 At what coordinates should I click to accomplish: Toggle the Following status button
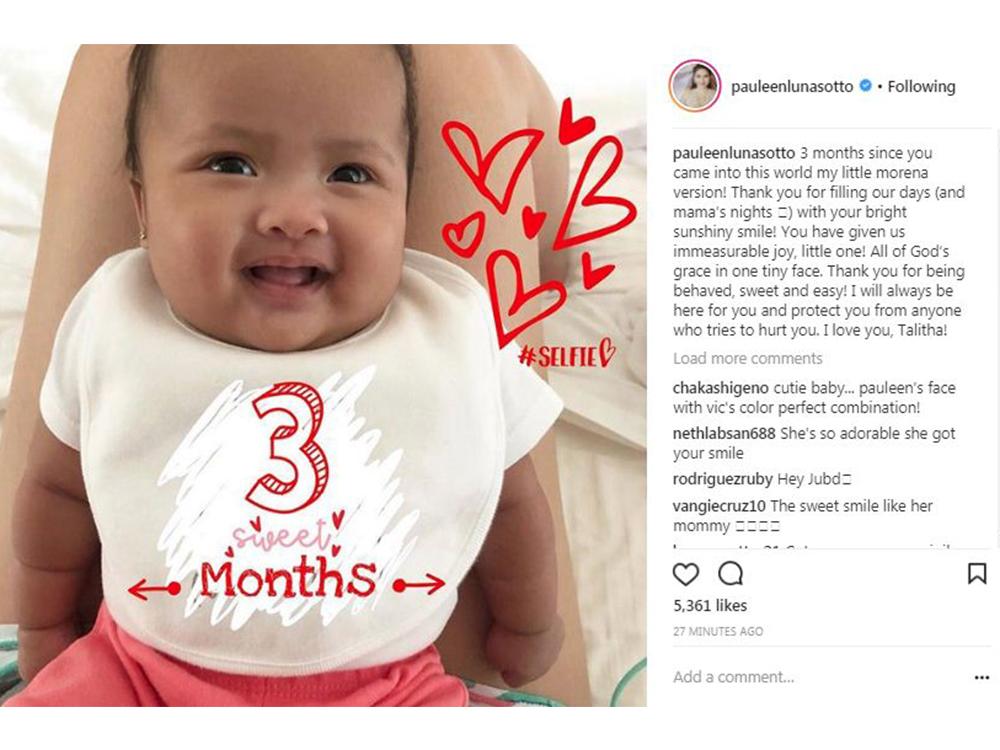(x=921, y=86)
